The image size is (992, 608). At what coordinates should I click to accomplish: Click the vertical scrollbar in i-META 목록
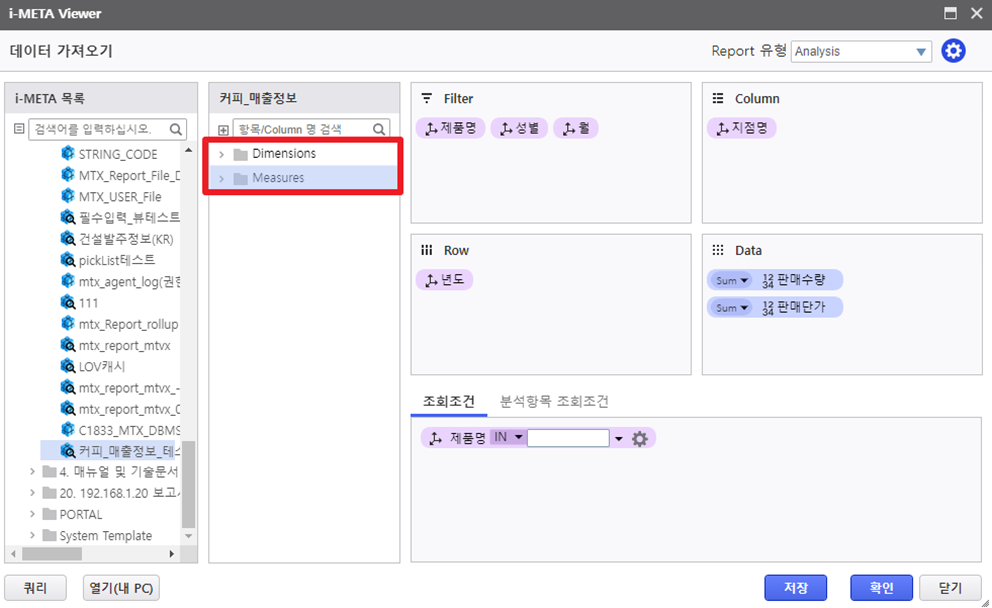pos(188,480)
